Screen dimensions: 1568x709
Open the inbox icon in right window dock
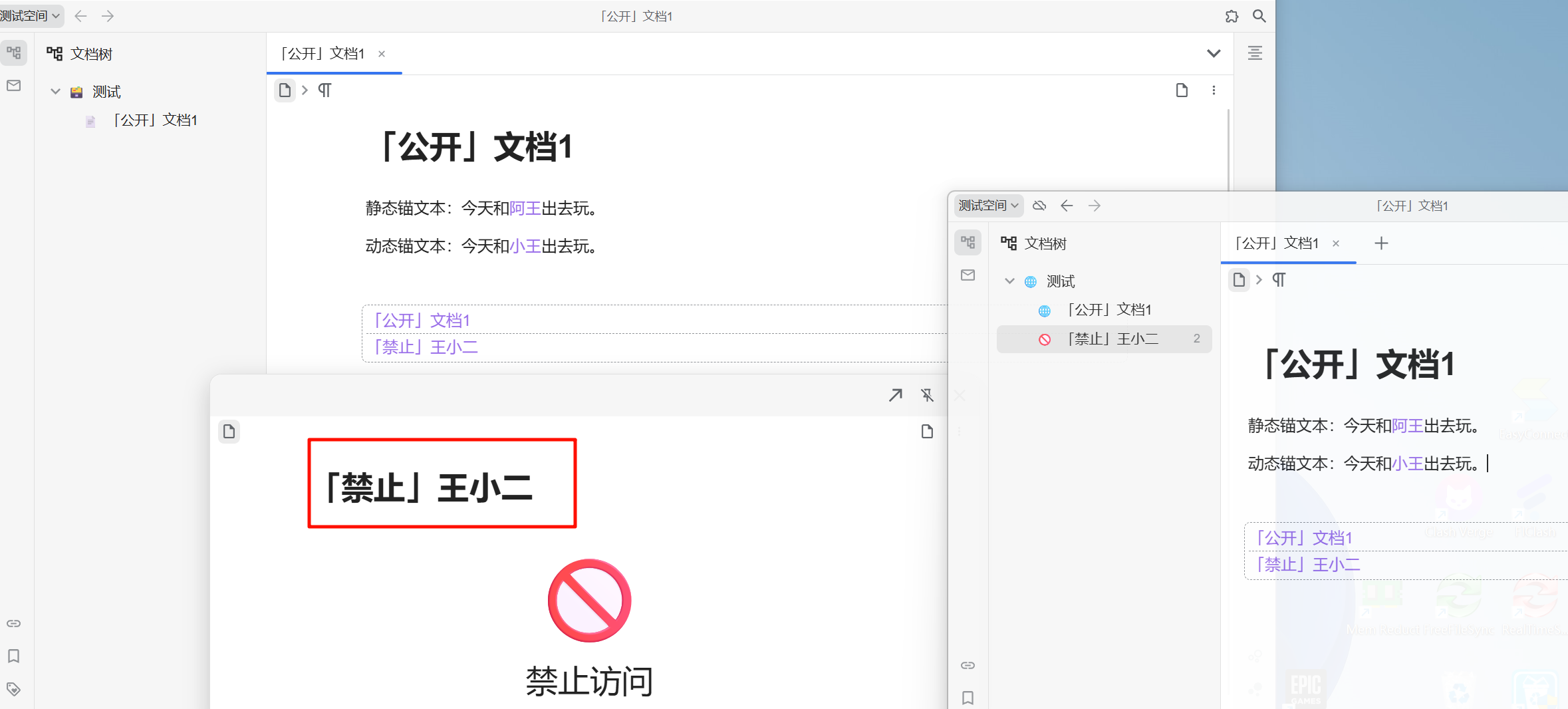(968, 275)
